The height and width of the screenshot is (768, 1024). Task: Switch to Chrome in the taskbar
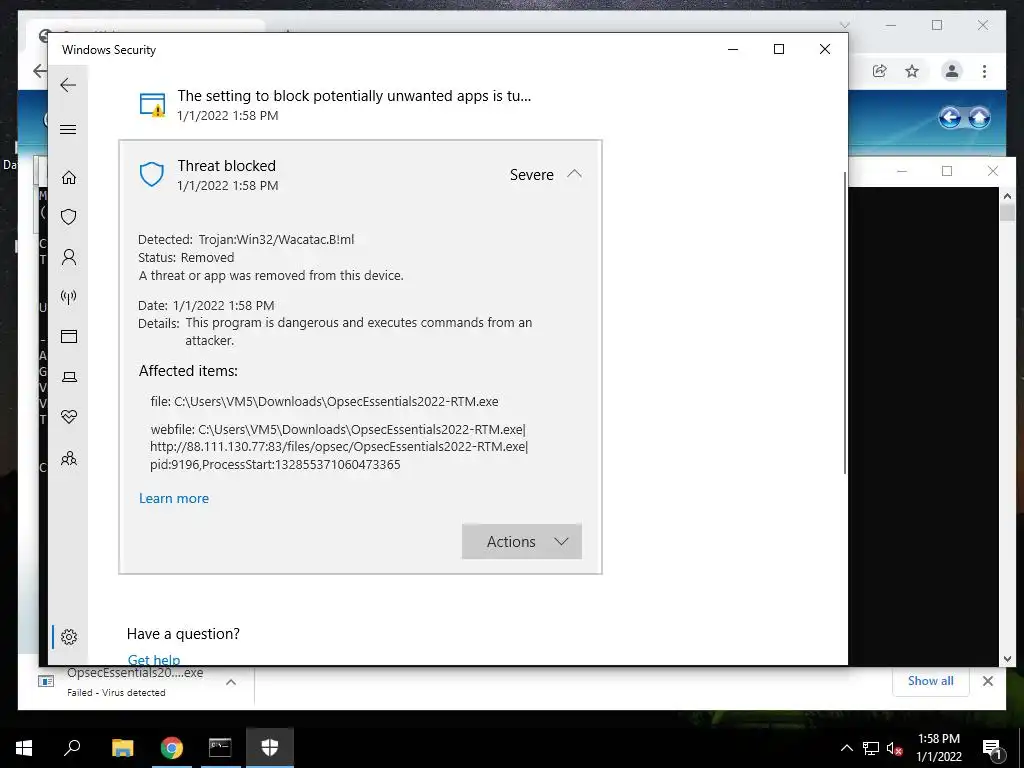pyautogui.click(x=172, y=748)
